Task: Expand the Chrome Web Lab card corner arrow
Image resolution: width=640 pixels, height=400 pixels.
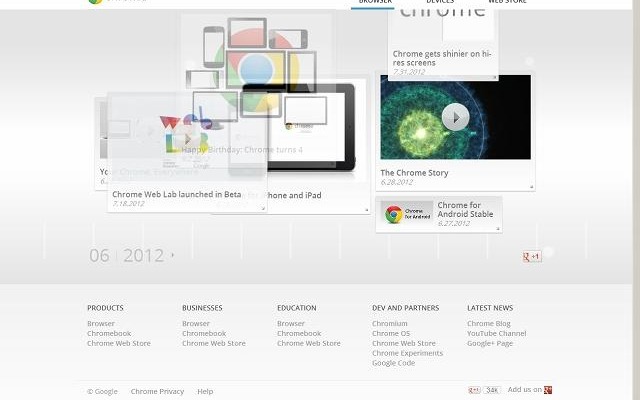Action: [x=263, y=208]
